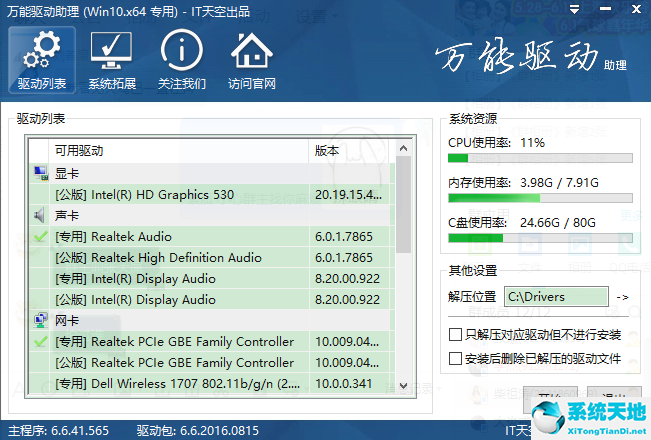Click the 显卡 category row label
Viewport: 651px width, 440px height.
point(67,174)
